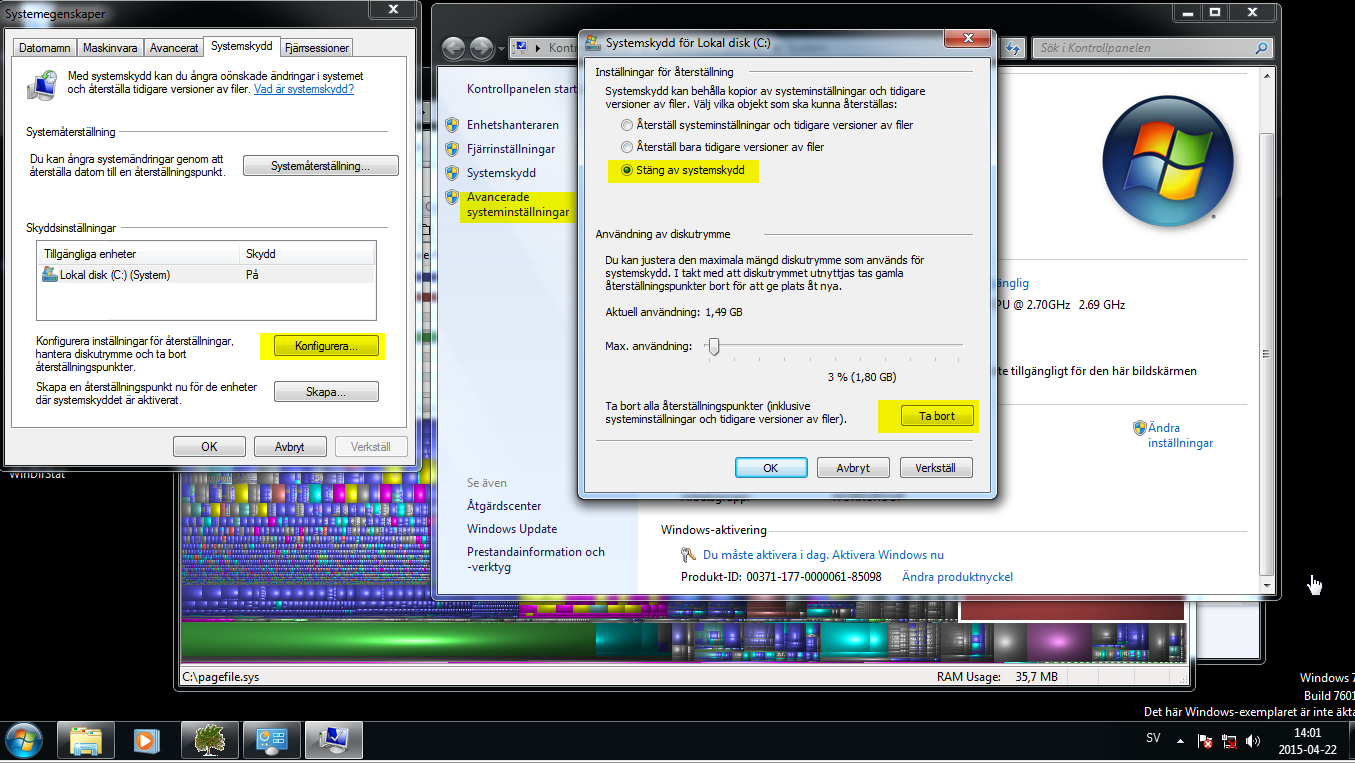This screenshot has height=763, width=1355.
Task: Select the 'Lokal disk (C:) (System)' drive row
Action: click(x=205, y=274)
